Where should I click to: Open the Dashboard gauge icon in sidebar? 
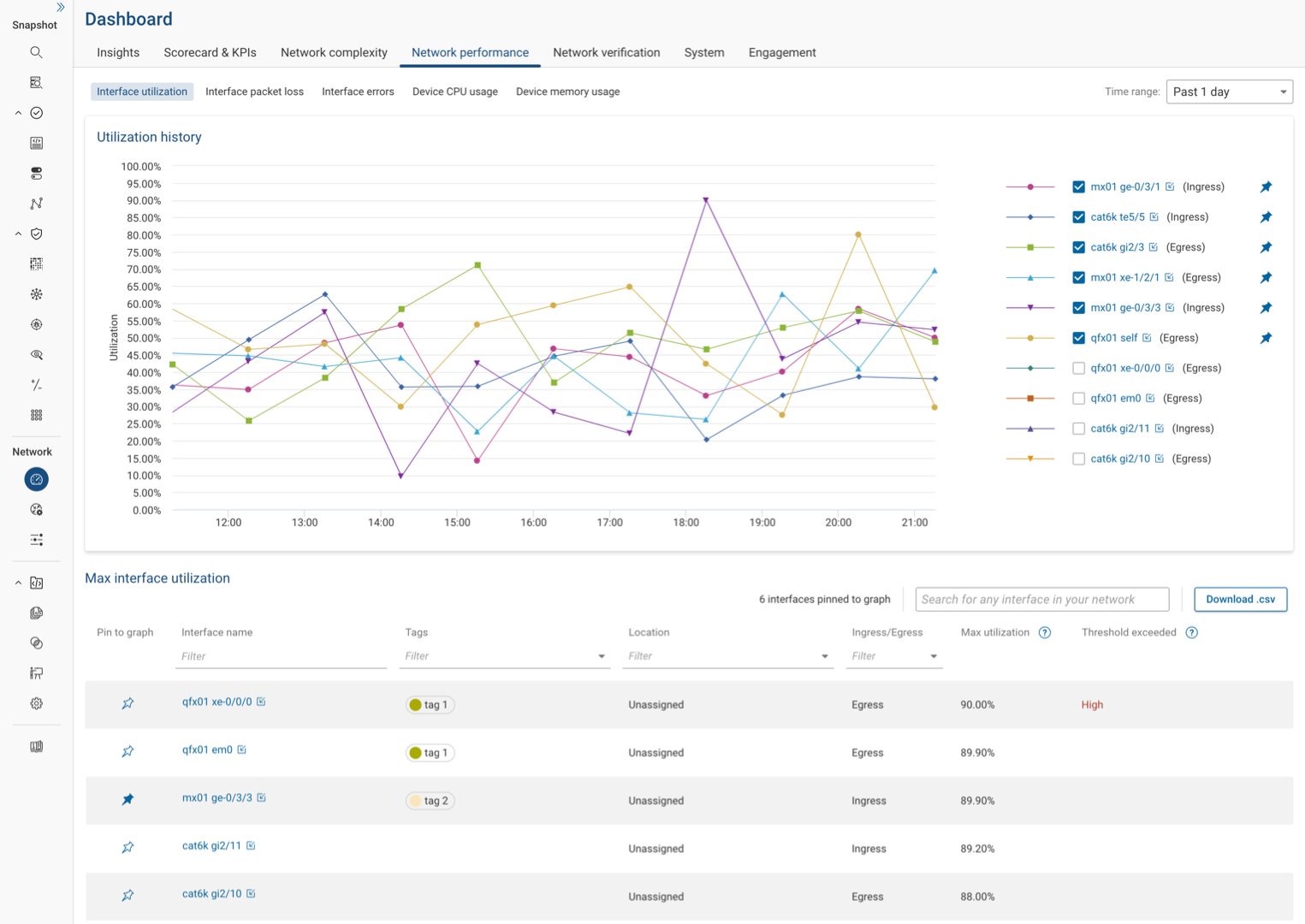[x=36, y=479]
